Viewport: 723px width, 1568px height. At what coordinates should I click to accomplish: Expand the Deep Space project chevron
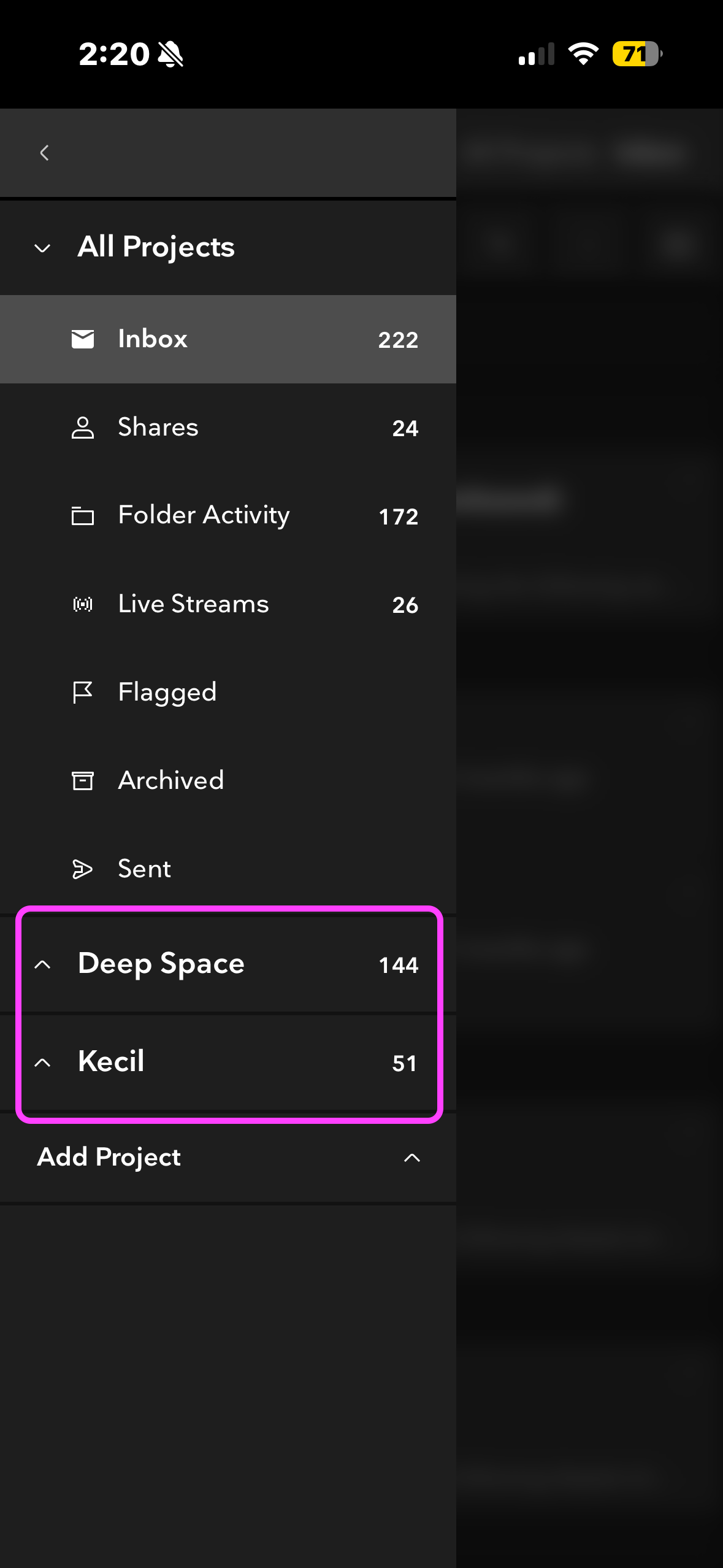point(42,964)
